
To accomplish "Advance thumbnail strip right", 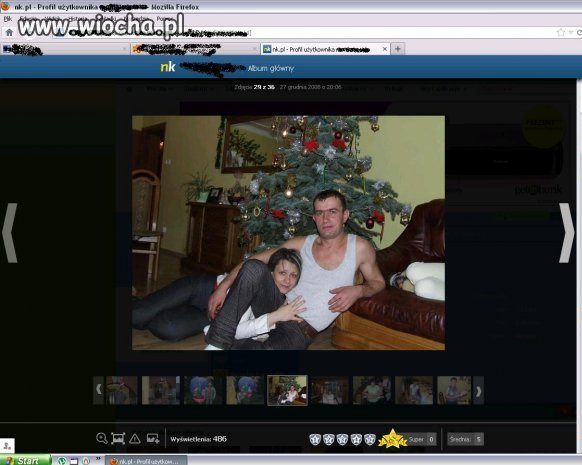I will click(x=478, y=390).
